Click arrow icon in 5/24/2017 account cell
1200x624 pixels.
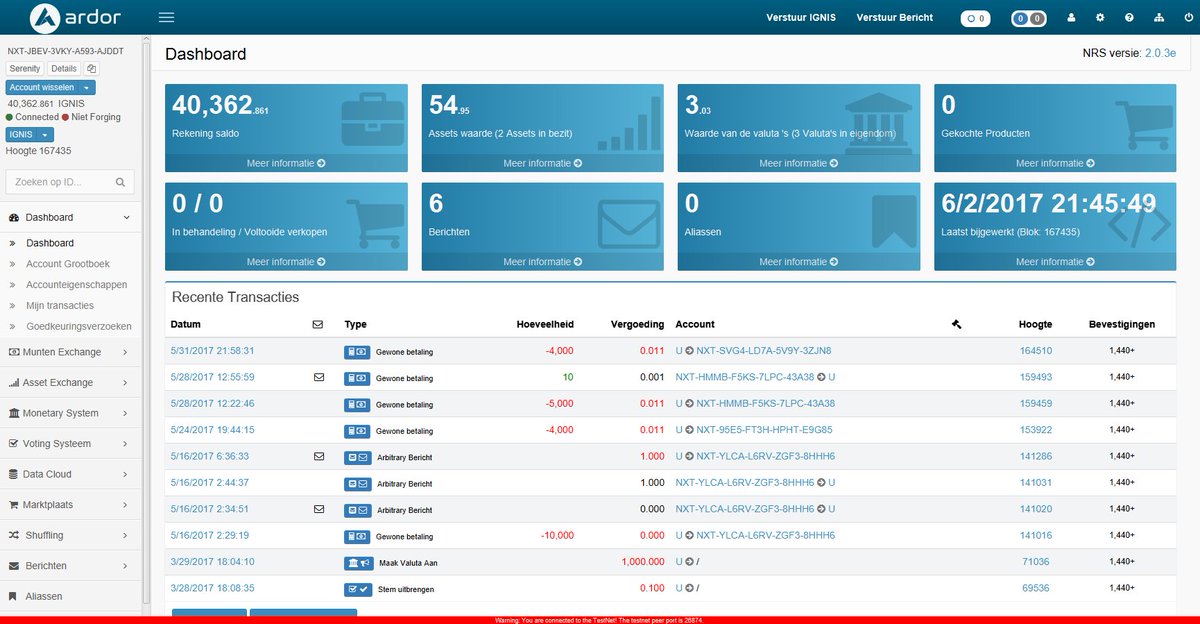click(689, 430)
